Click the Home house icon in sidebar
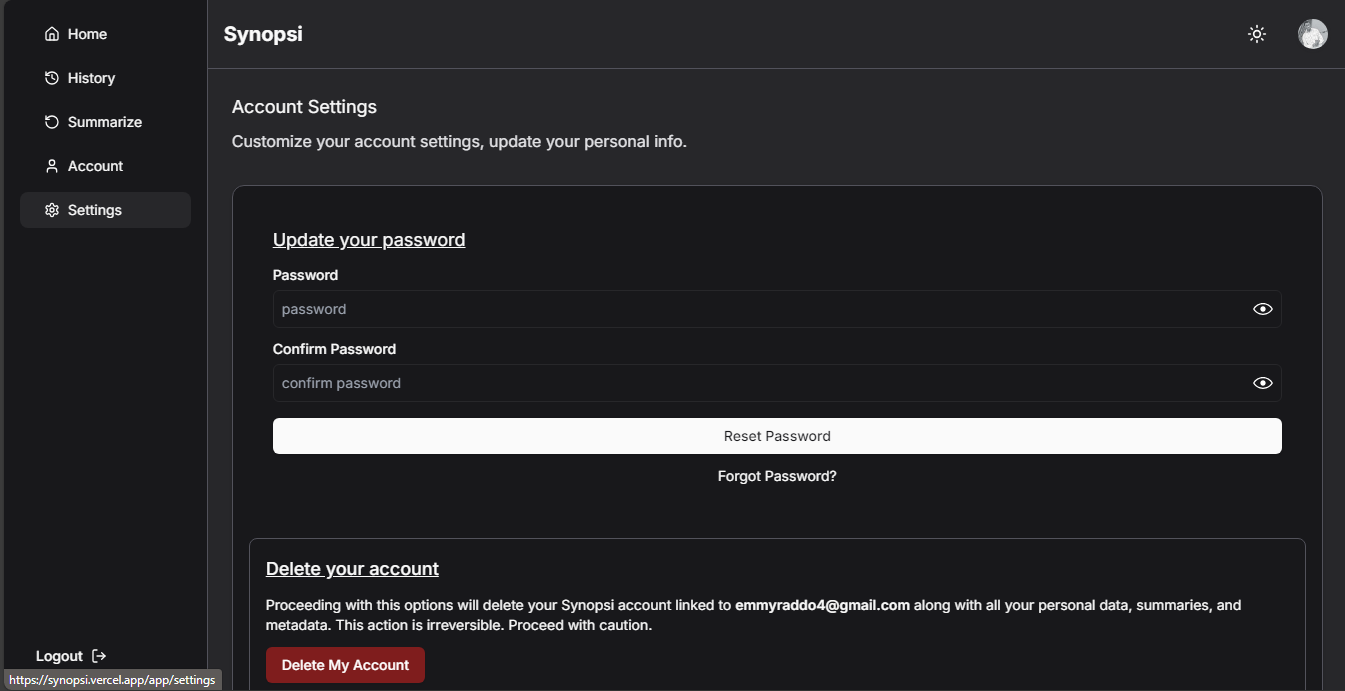This screenshot has height=691, width=1345. [52, 34]
